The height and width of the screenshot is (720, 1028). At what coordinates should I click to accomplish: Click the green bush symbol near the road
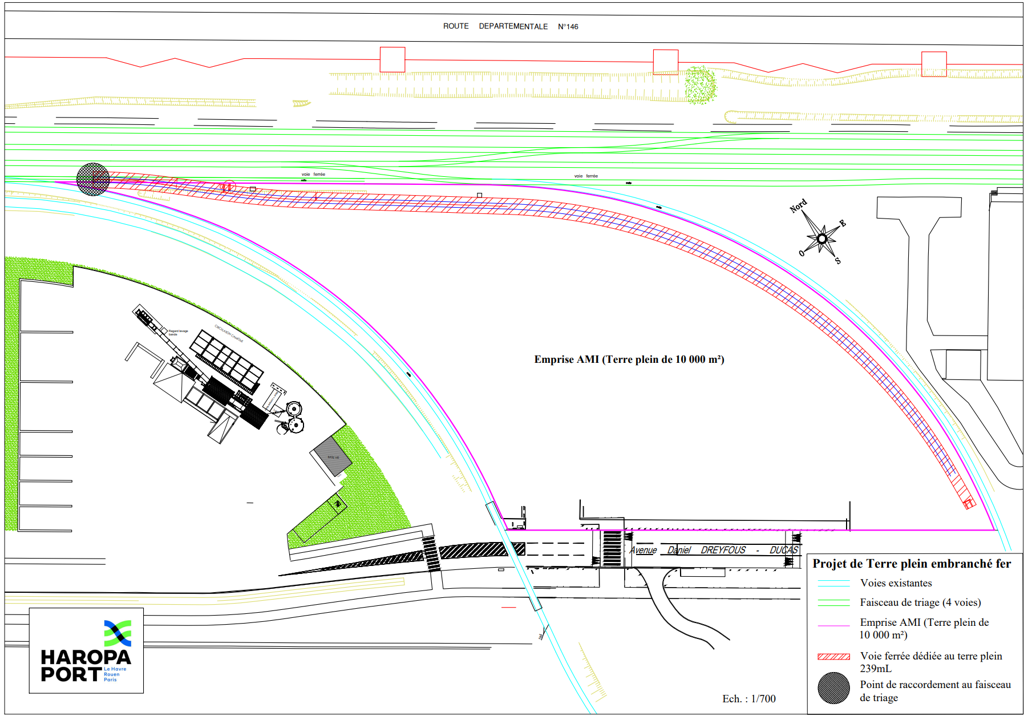click(x=701, y=86)
